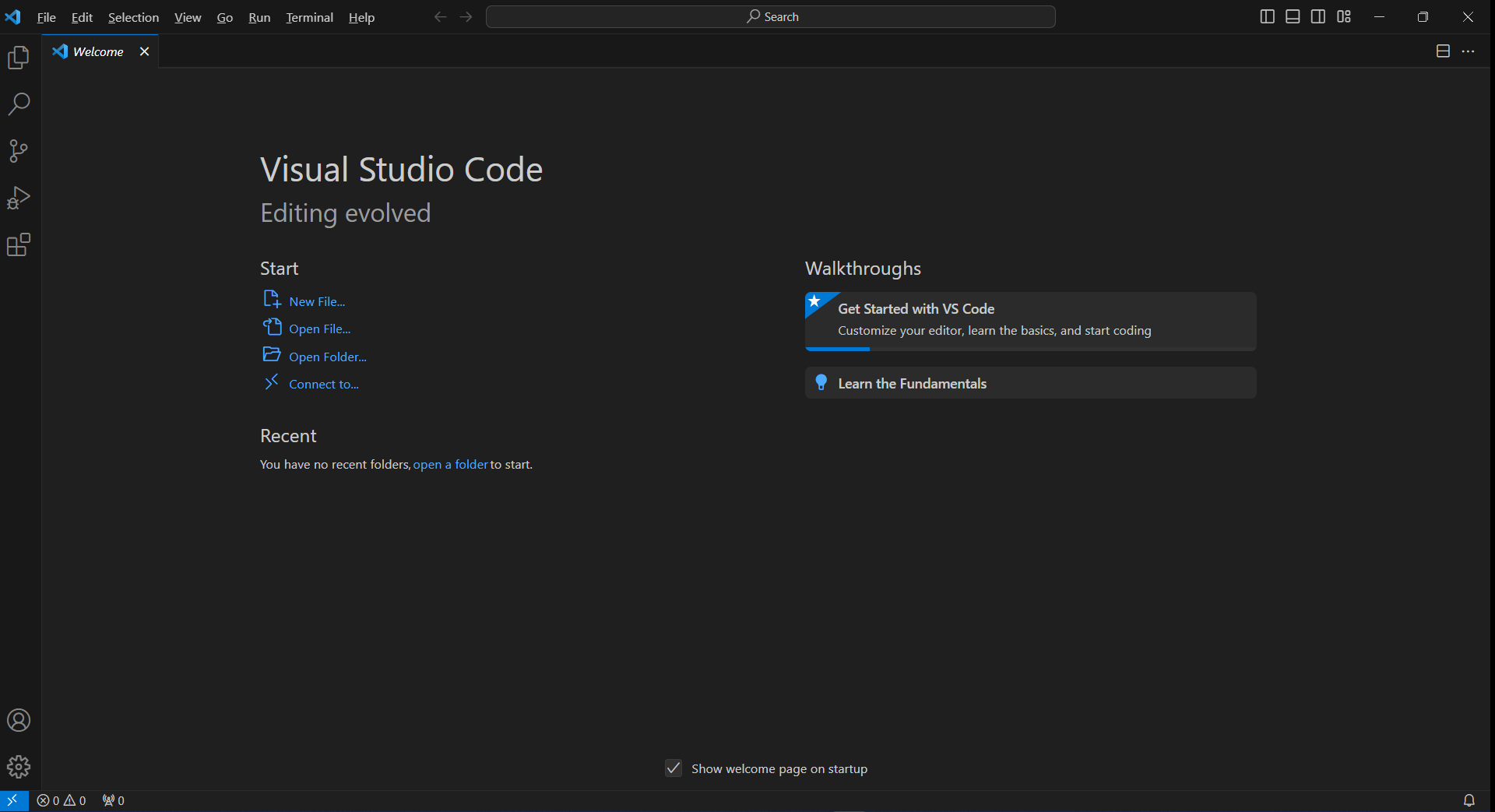The width and height of the screenshot is (1495, 812).
Task: Open the Source Control view
Action: [19, 151]
